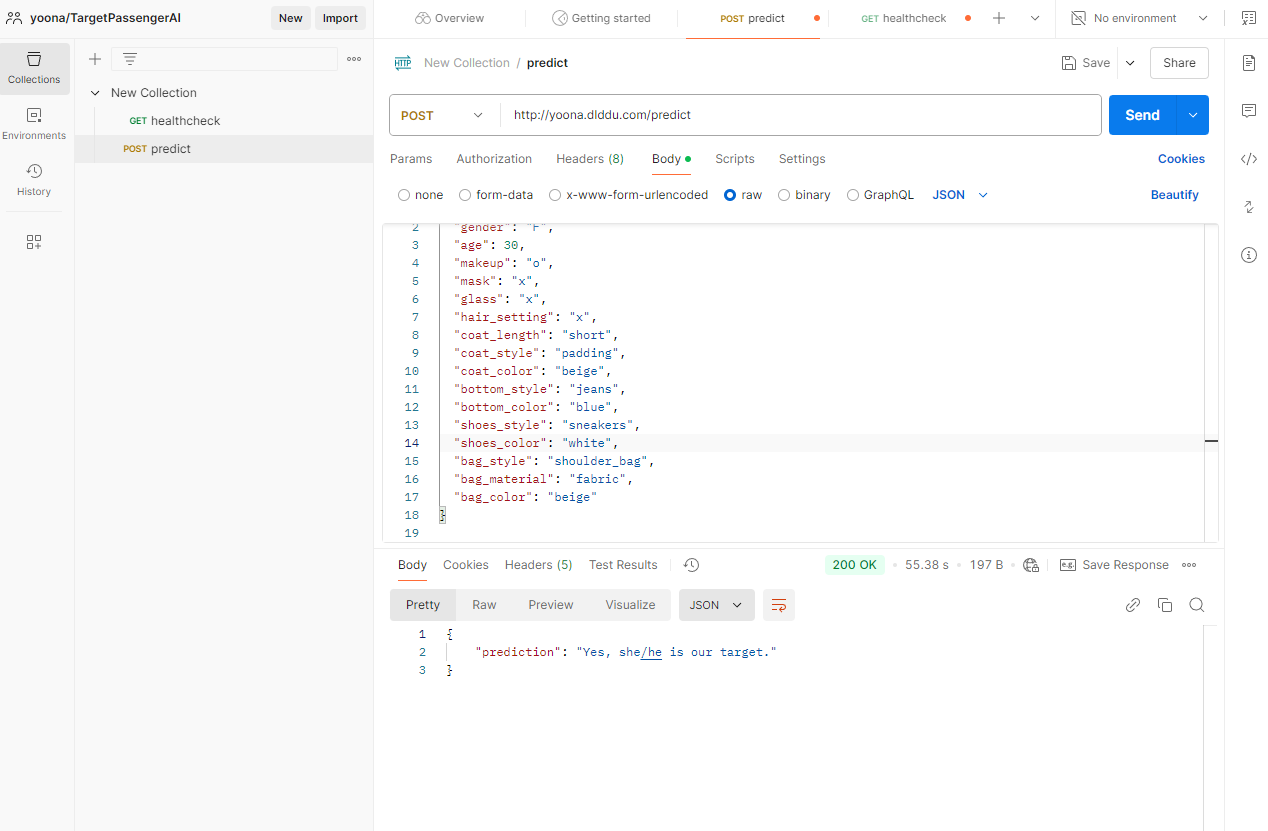Click the Save floppy disk icon
Viewport: 1268px width, 831px height.
click(1069, 63)
